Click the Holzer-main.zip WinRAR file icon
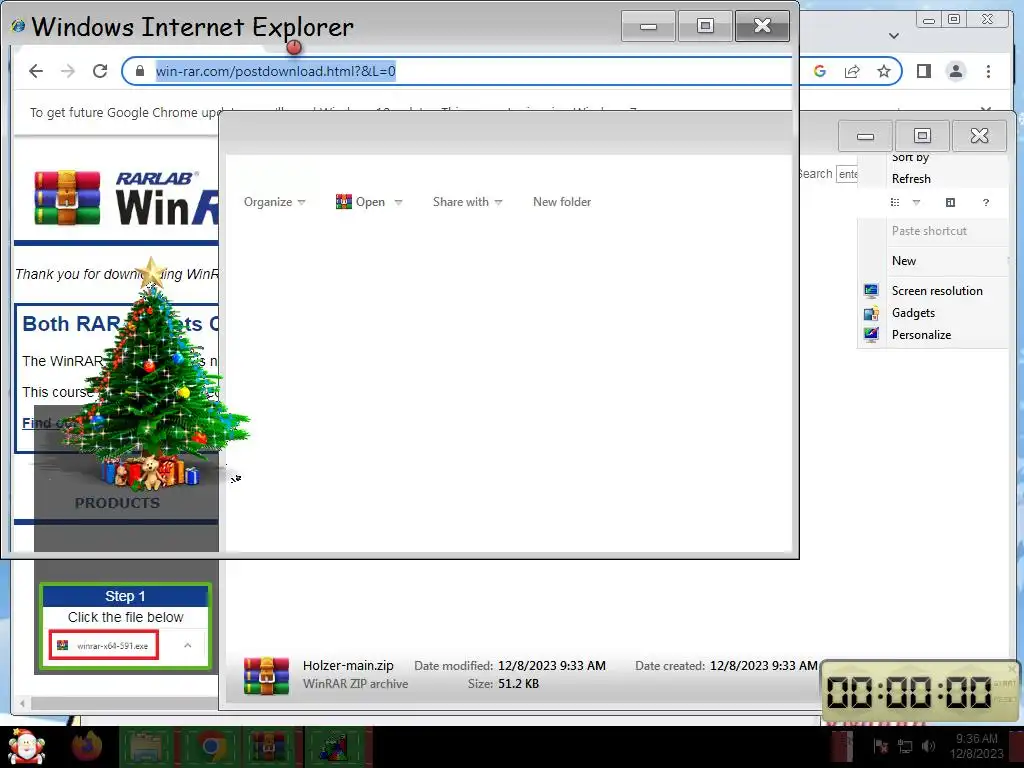1024x768 pixels. tap(266, 675)
